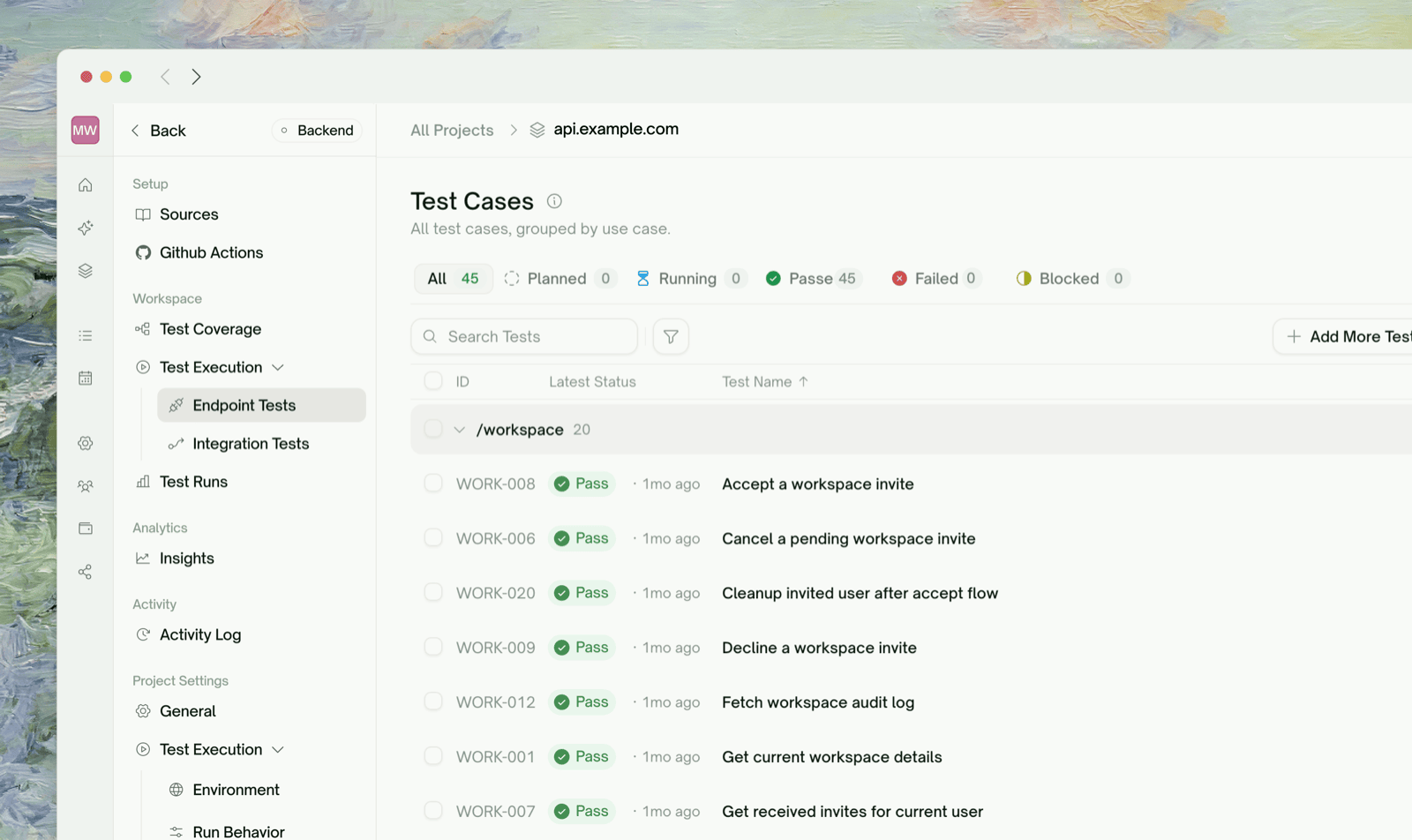Screen dimensions: 1412x840
Task: Collapse the Workspace Test Execution chevron
Action: 278,367
